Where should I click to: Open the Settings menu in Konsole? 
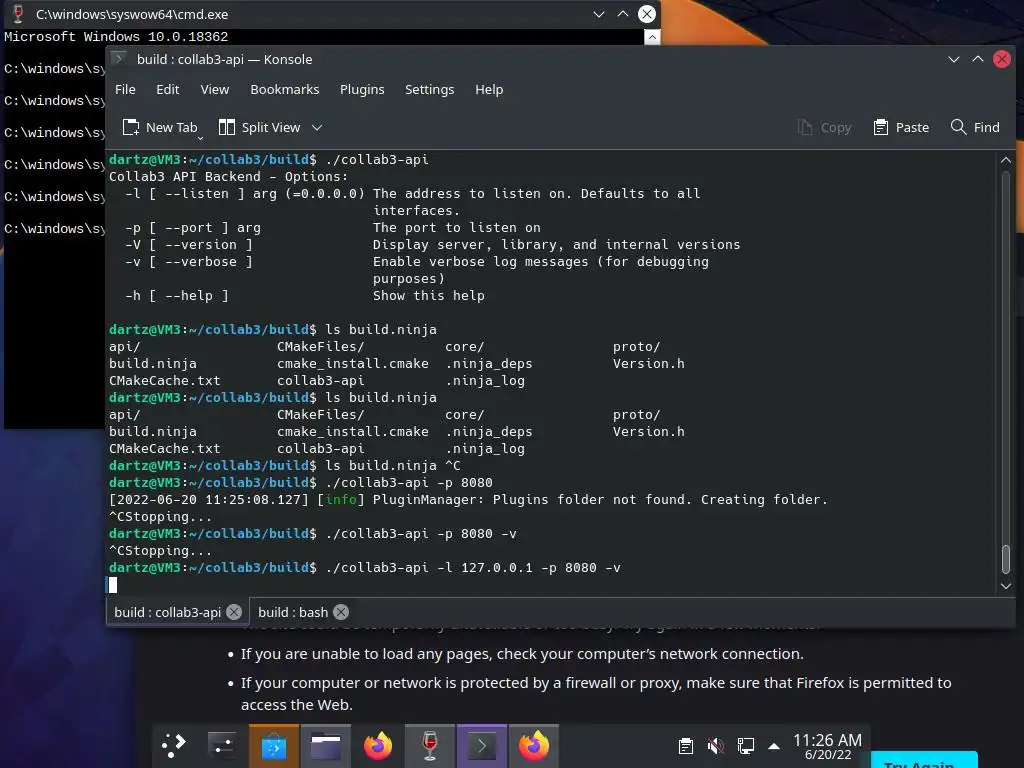429,89
